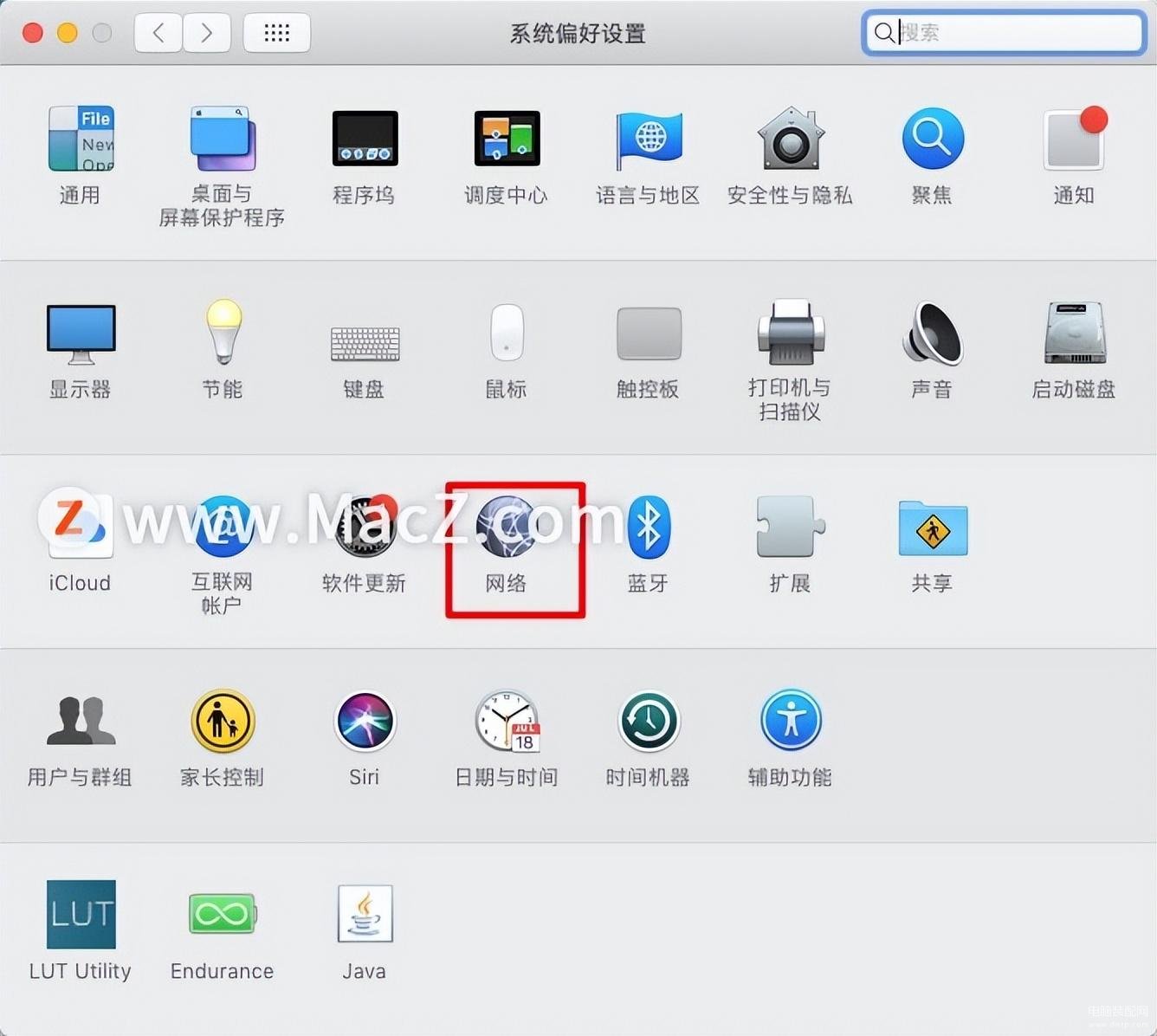Open the 调度中心 (Mission Control) pane

coord(506,139)
